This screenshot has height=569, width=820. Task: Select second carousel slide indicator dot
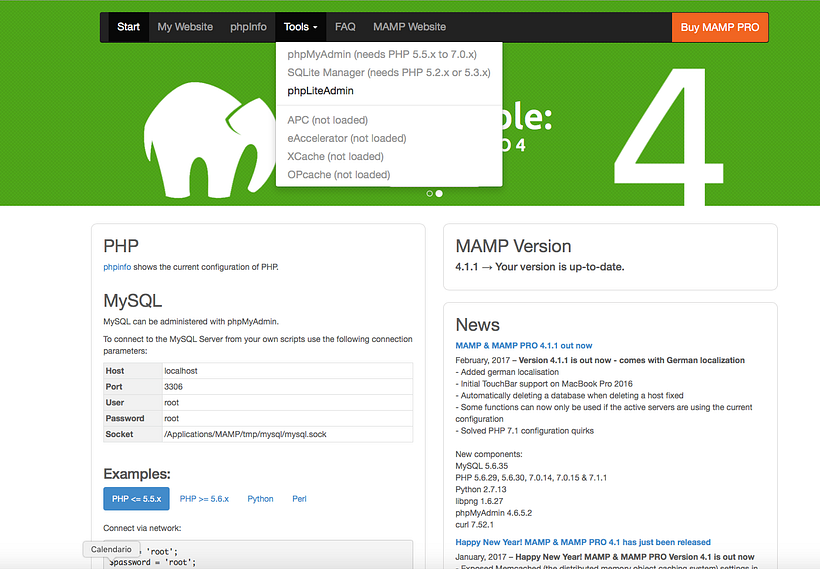coord(439,194)
